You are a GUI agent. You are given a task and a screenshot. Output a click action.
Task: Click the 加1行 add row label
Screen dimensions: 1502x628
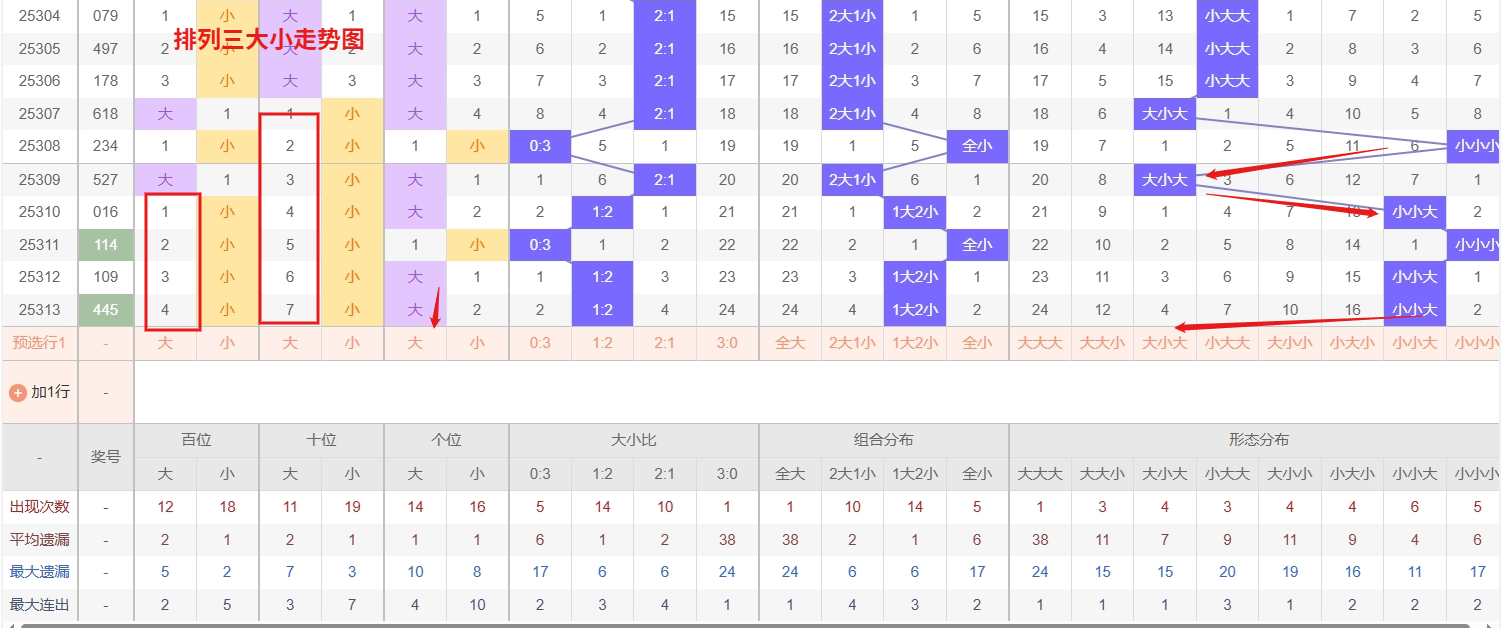(x=50, y=392)
